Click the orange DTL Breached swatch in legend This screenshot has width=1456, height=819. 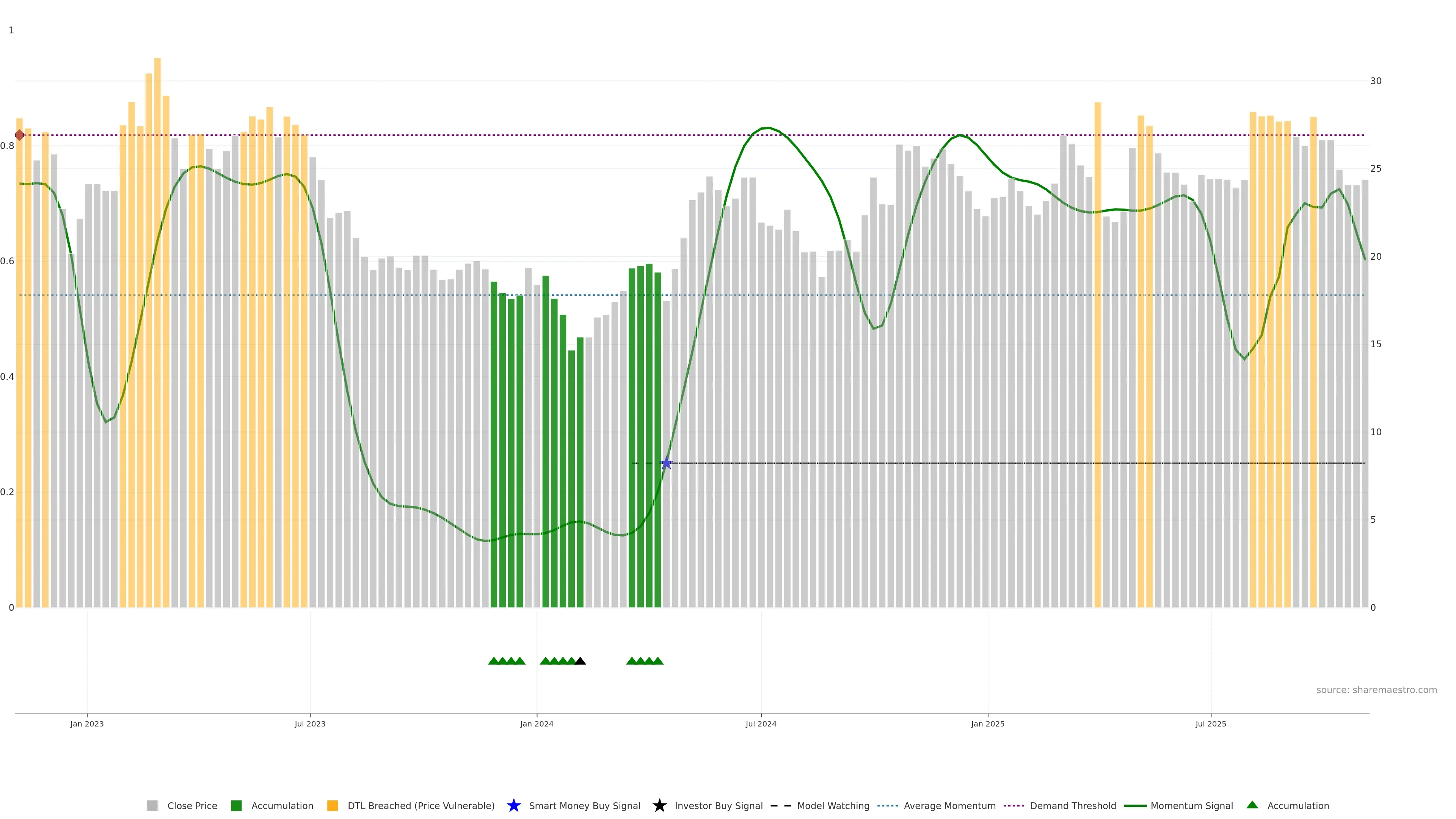click(x=333, y=805)
